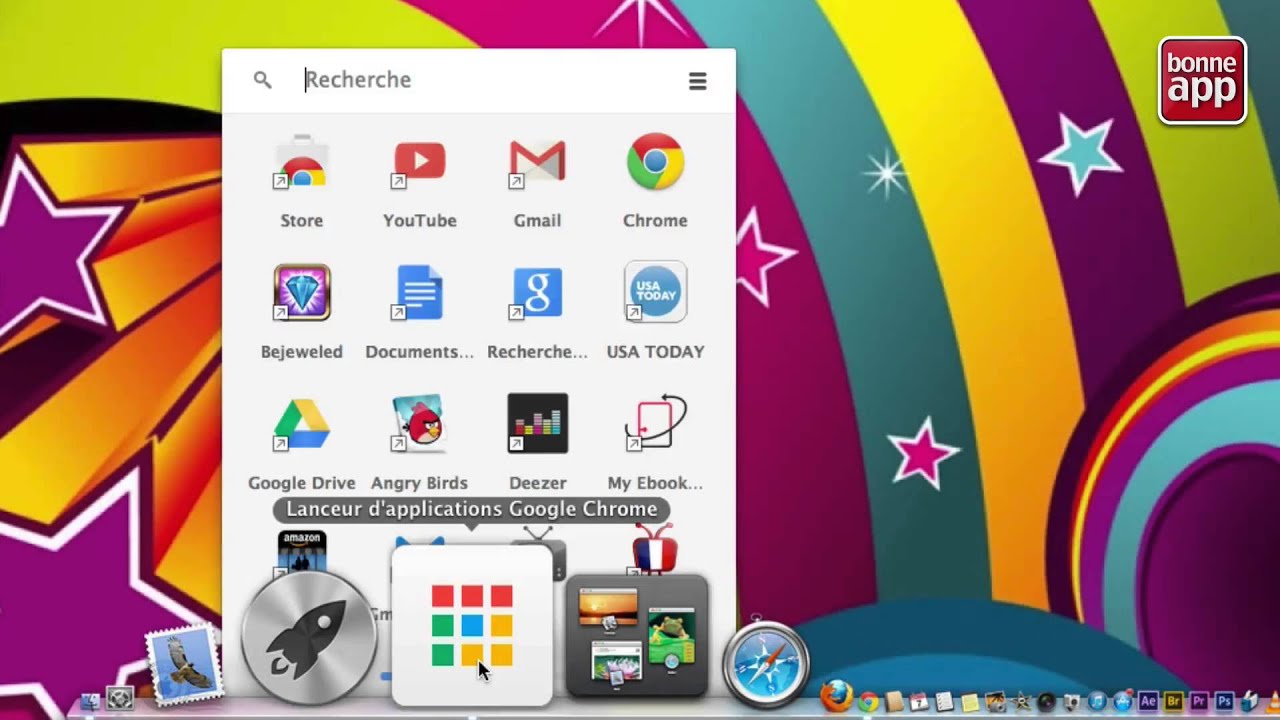1280x720 pixels.
Task: Open the French flag TV app icon
Action: 655,550
